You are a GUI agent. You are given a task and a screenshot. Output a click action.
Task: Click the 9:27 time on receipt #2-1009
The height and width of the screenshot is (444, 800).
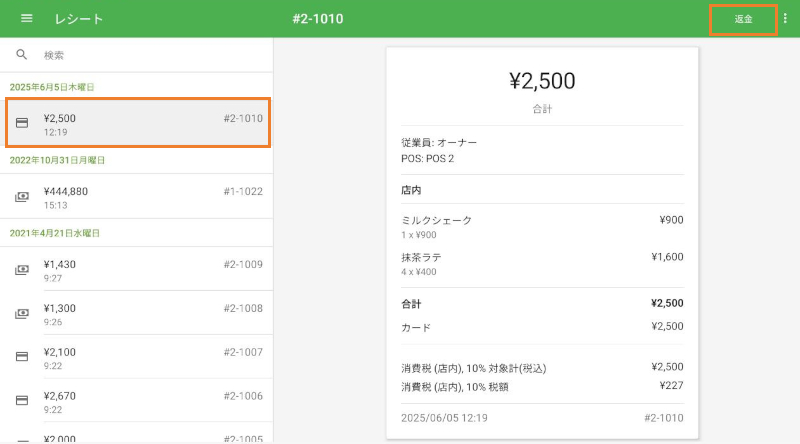[53, 278]
